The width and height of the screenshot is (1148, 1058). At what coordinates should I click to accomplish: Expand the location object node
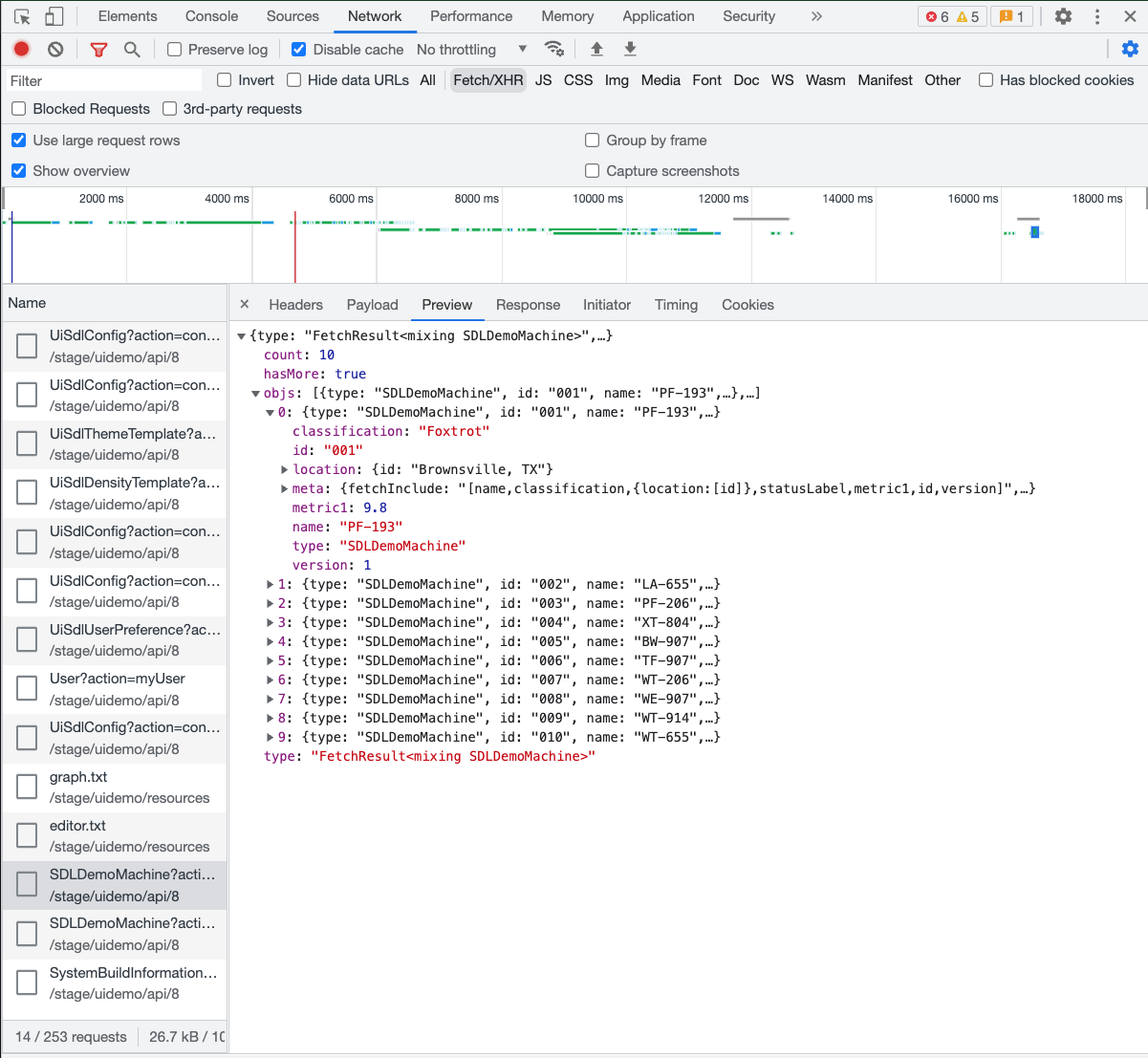[285, 469]
